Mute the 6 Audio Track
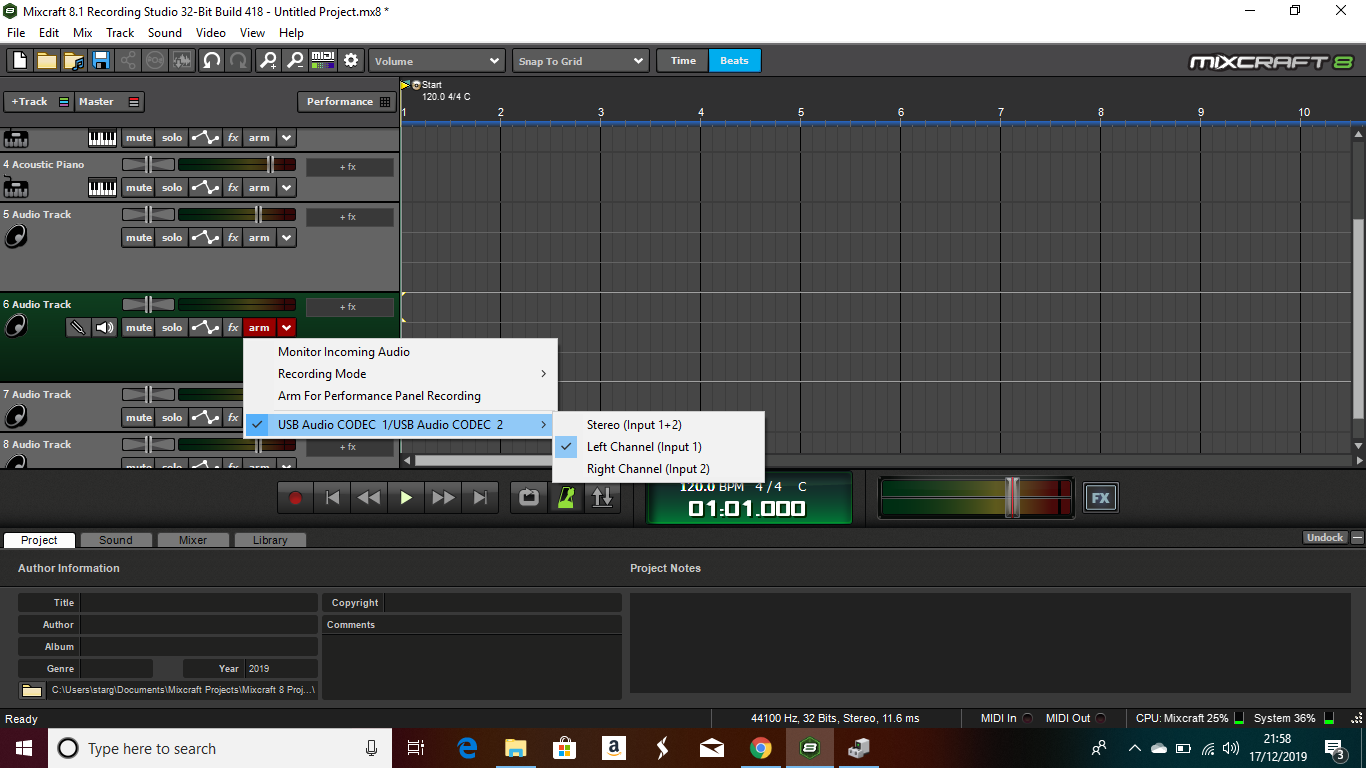This screenshot has width=1366, height=768. 139,328
